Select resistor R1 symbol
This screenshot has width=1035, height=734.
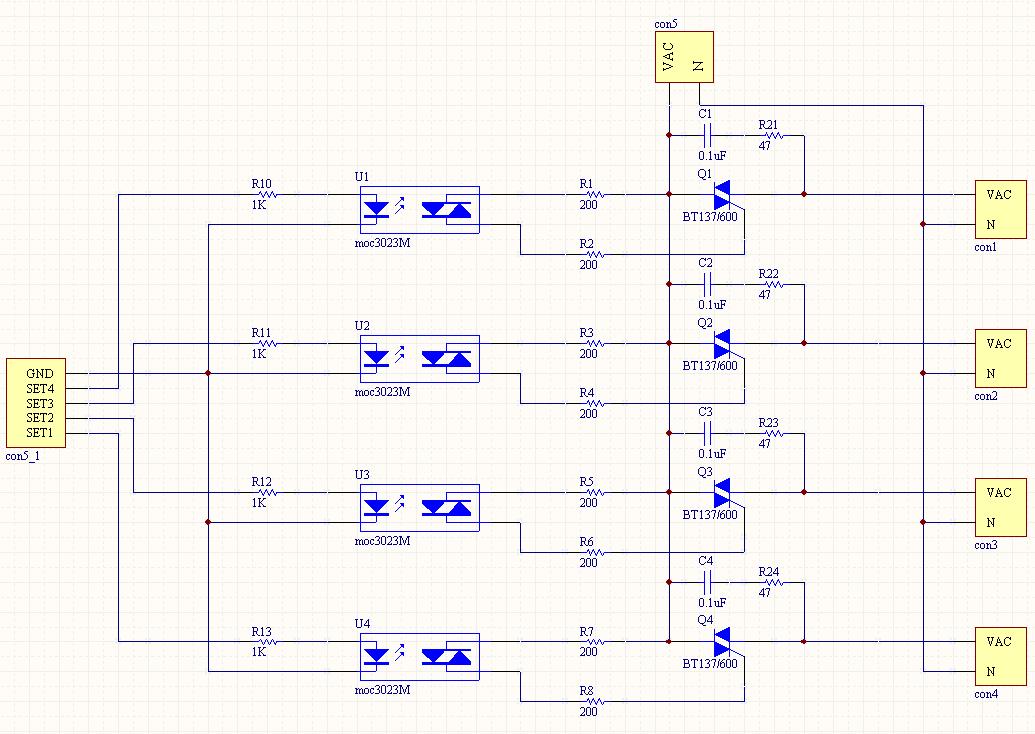594,195
